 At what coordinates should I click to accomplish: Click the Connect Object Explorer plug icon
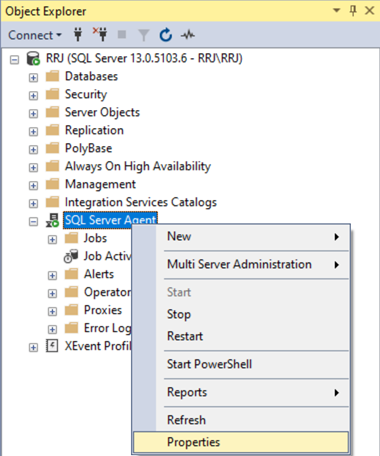(78, 35)
